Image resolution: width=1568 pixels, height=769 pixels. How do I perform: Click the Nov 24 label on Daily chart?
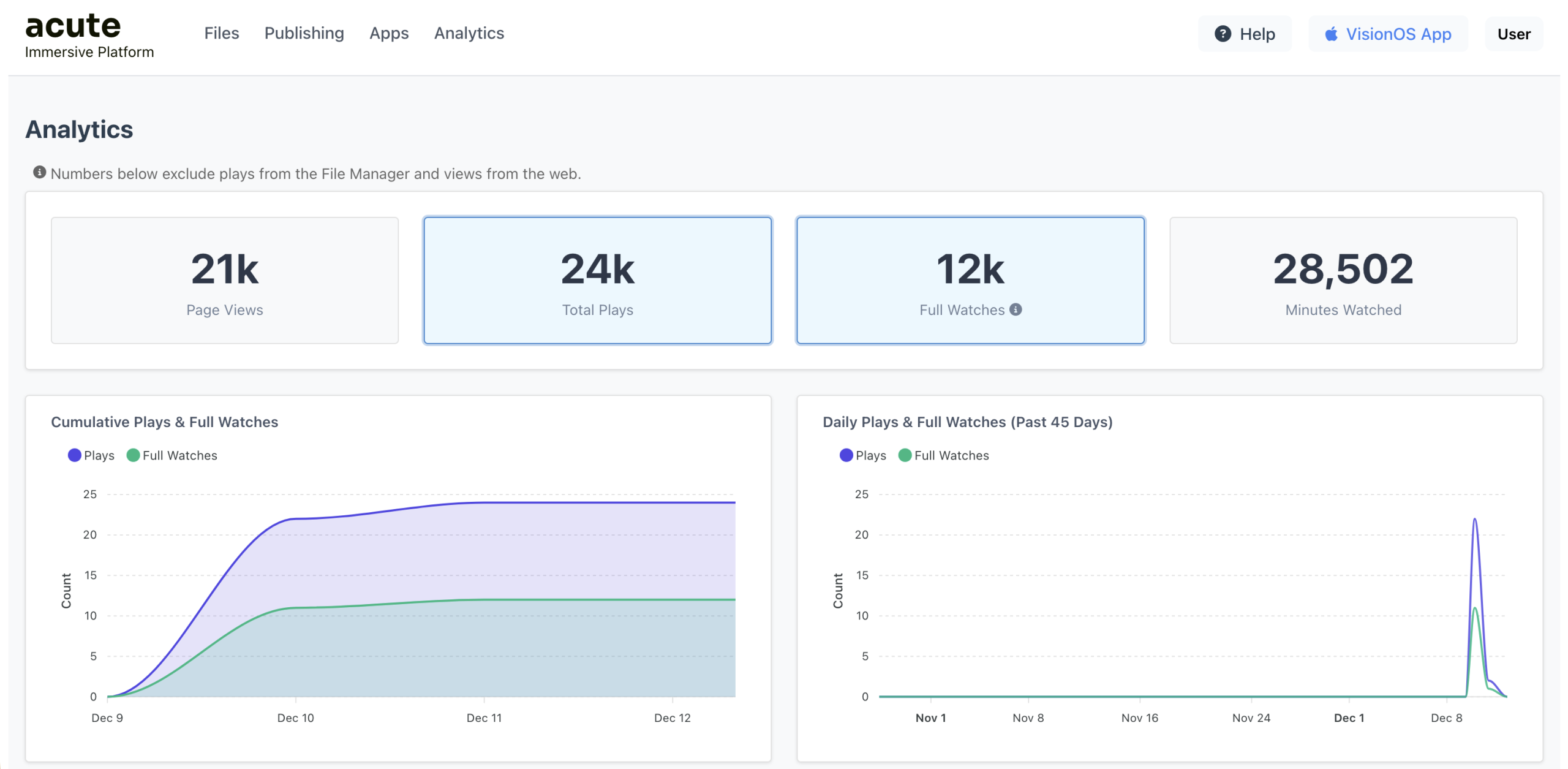point(1251,718)
